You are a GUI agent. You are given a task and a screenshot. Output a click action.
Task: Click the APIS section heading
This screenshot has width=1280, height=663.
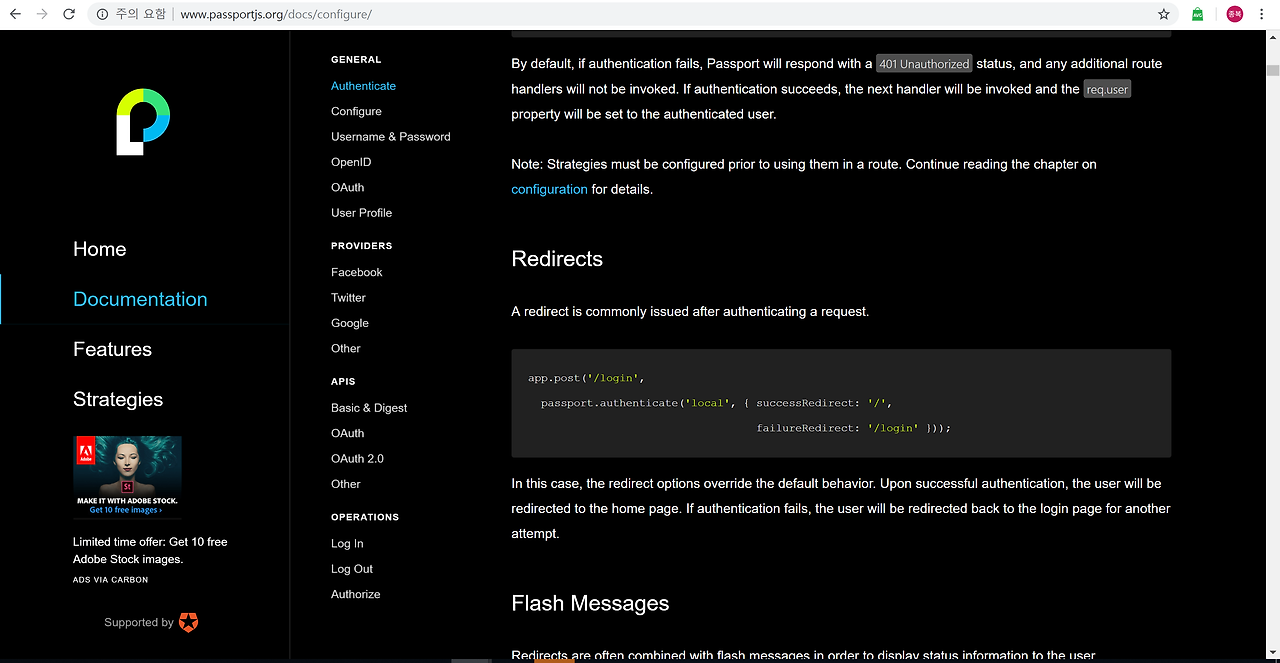(343, 382)
